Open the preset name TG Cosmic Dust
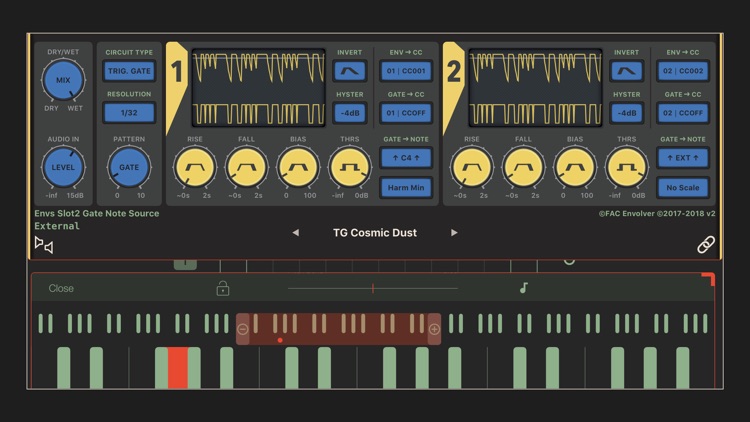 tap(375, 233)
